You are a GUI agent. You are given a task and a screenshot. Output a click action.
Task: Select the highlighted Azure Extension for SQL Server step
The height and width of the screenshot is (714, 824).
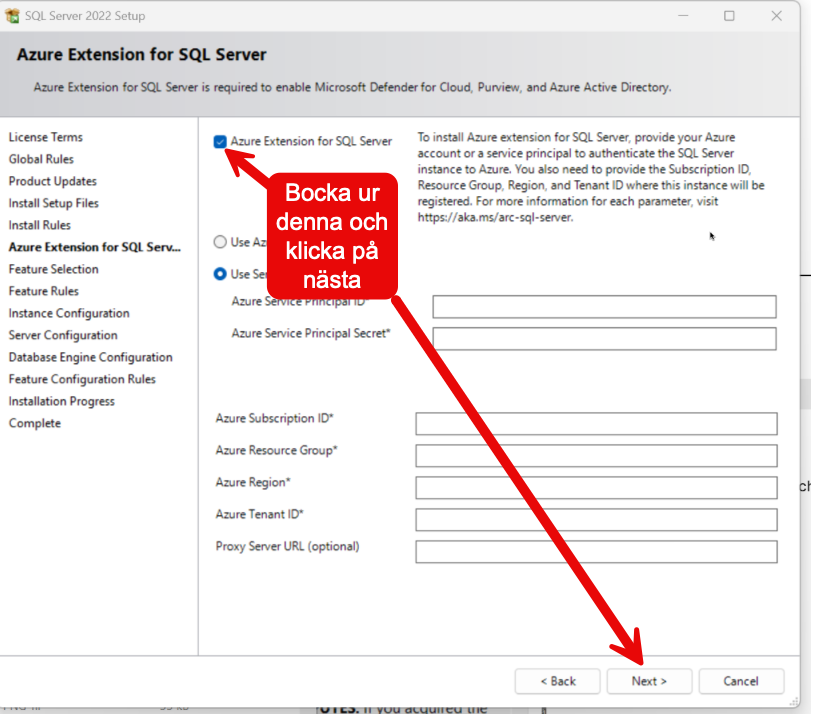click(x=95, y=247)
